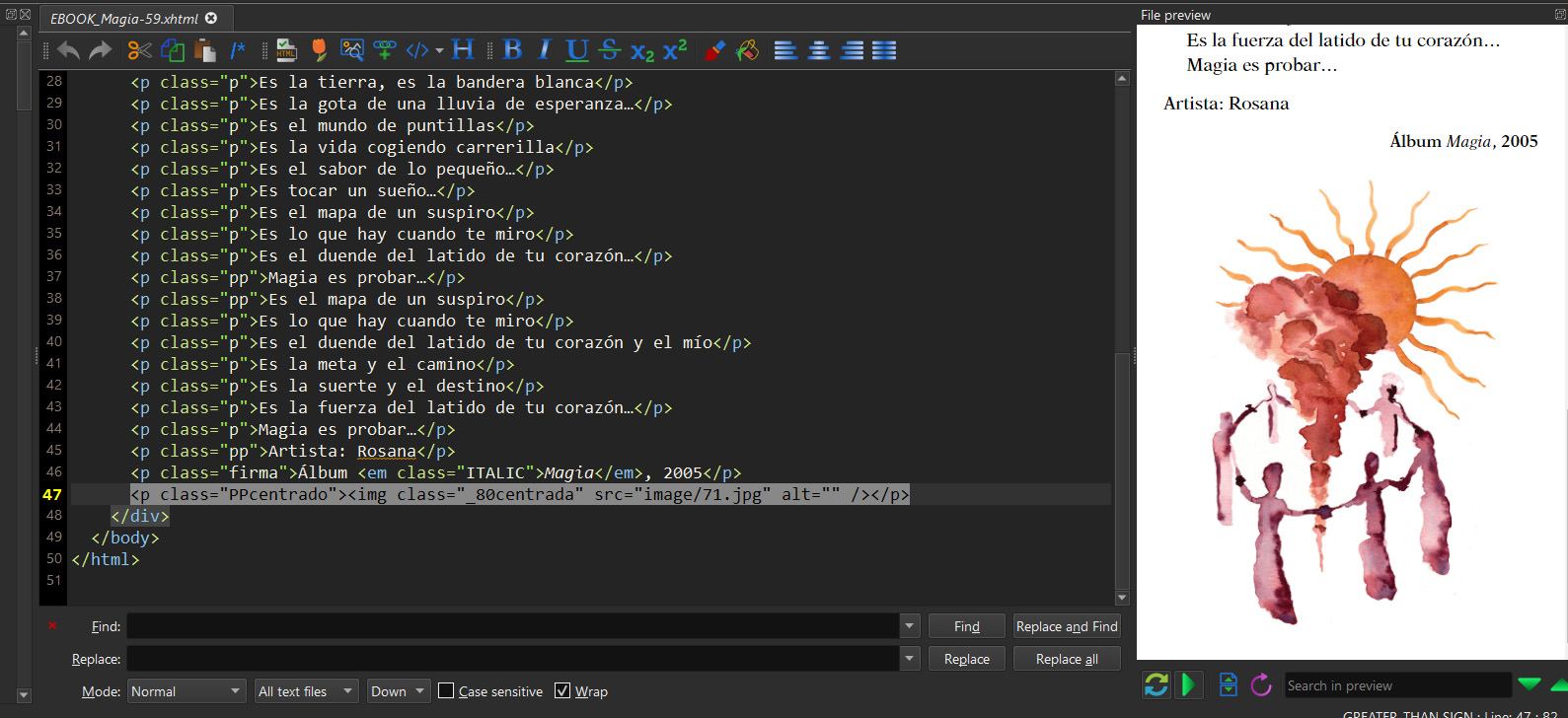The image size is (1568, 718).
Task: Beautify the current HTML file
Action: 286,50
